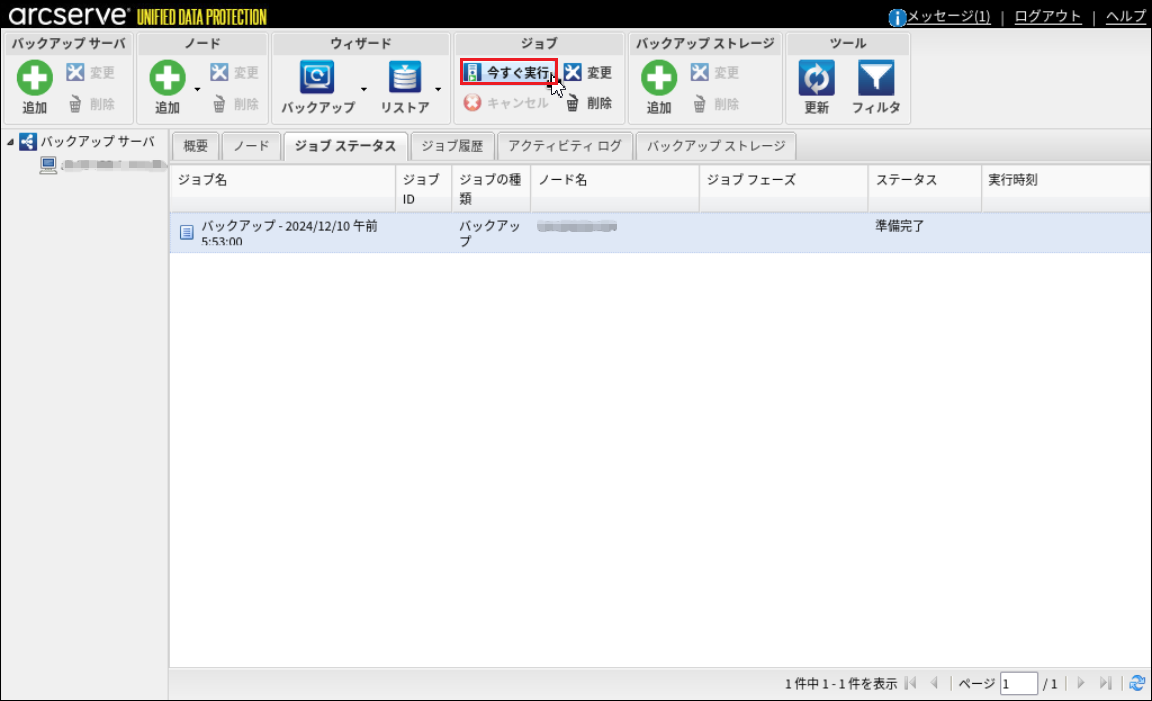This screenshot has height=701, width=1152.
Task: Expand the Node add dropdown arrow
Action: pos(198,90)
